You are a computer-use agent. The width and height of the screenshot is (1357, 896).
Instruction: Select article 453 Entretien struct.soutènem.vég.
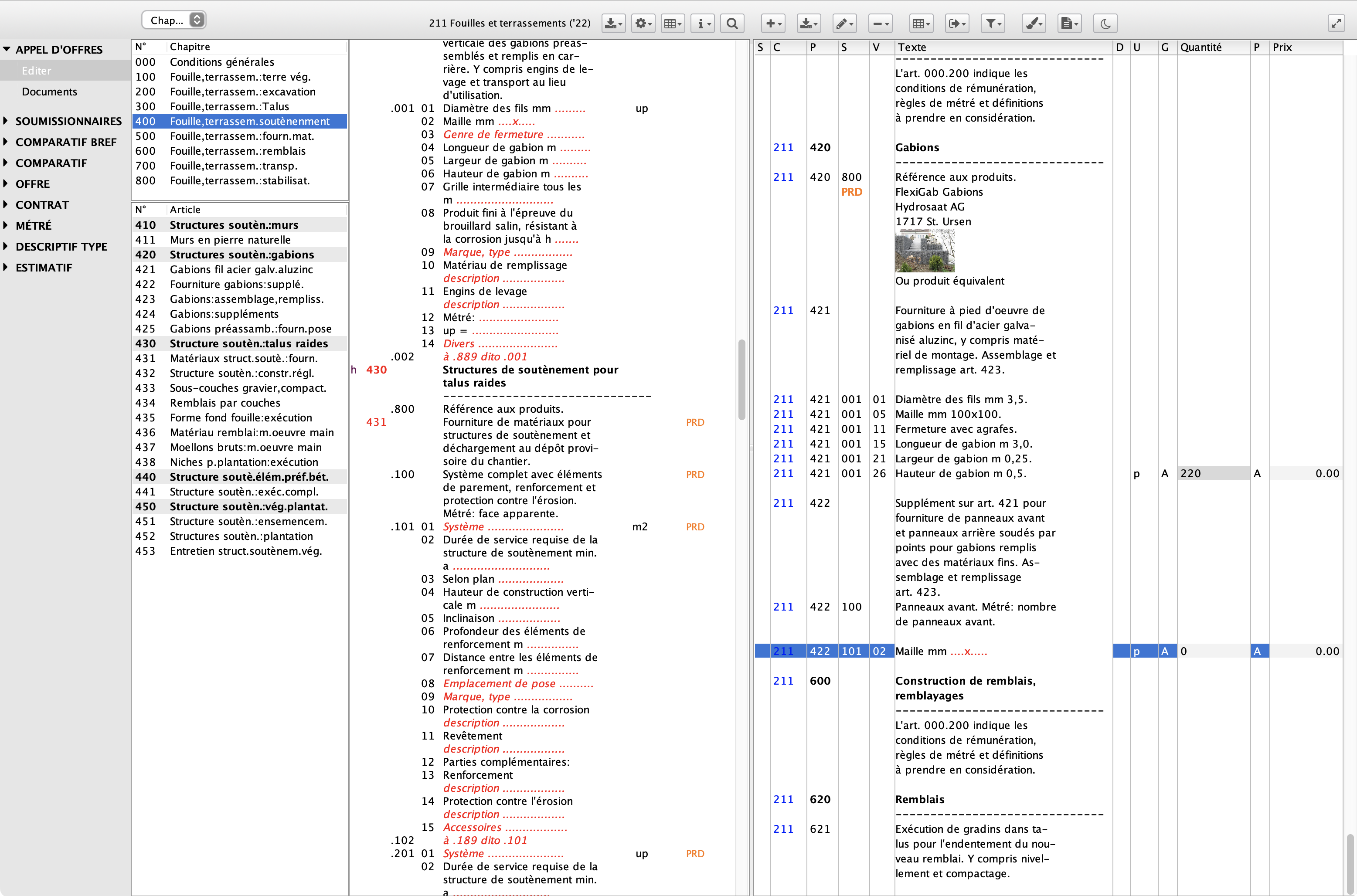point(239,551)
